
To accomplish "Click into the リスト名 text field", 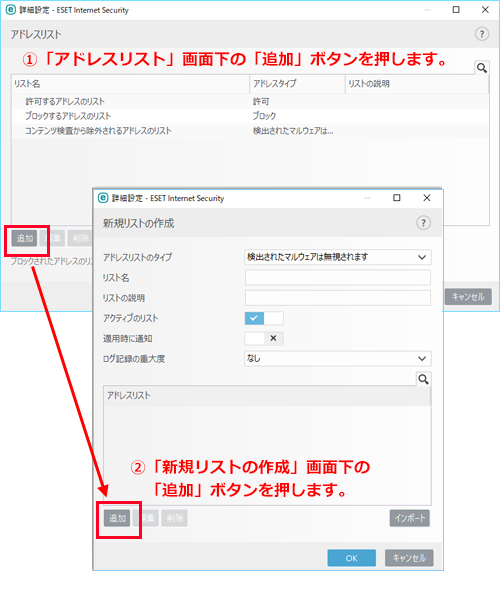I will [x=338, y=277].
